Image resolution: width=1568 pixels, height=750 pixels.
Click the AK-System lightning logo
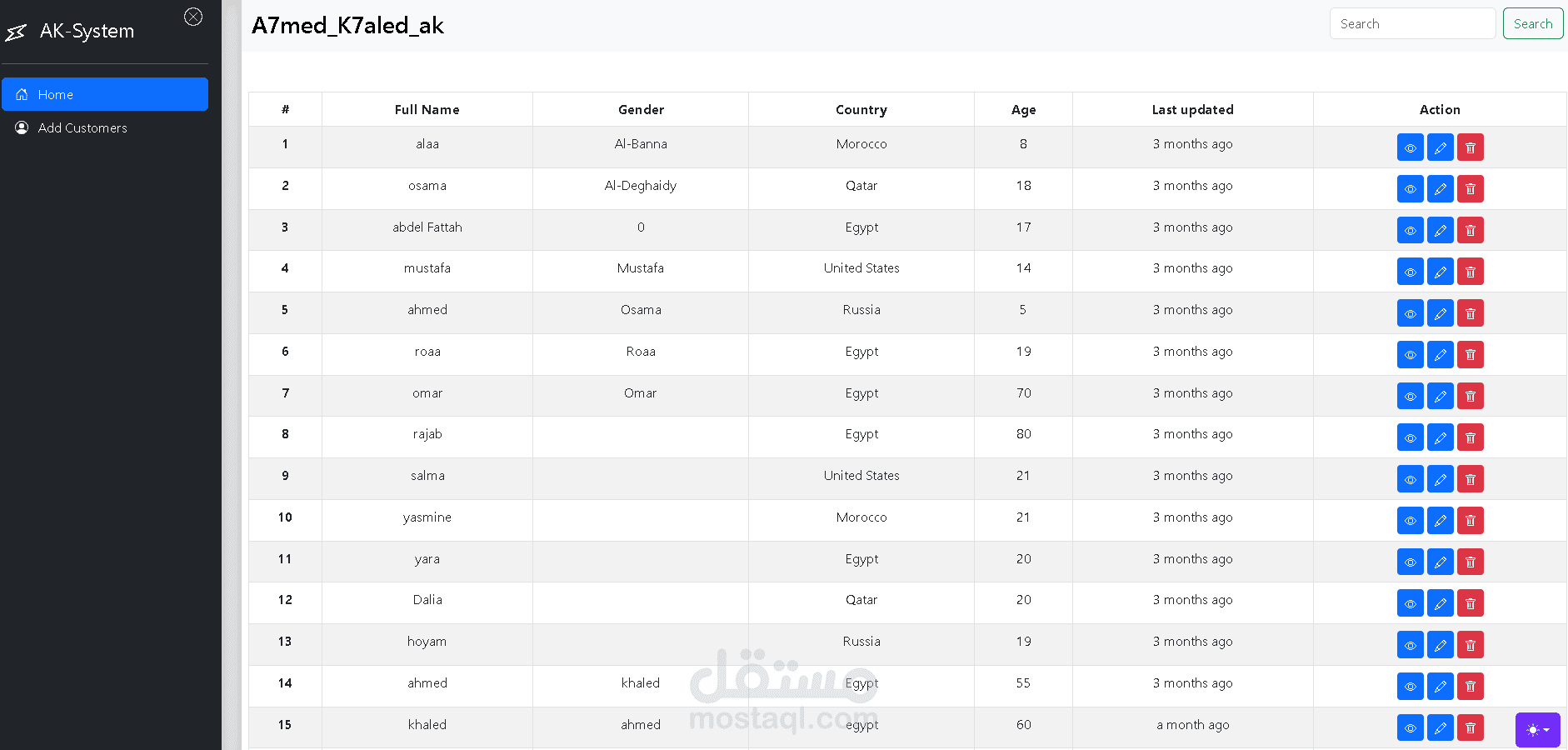tap(16, 32)
